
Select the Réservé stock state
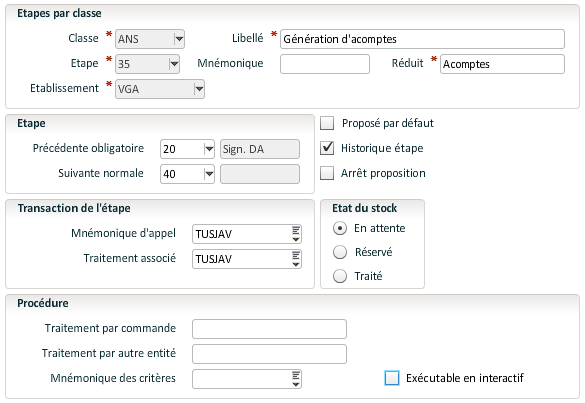[340, 252]
